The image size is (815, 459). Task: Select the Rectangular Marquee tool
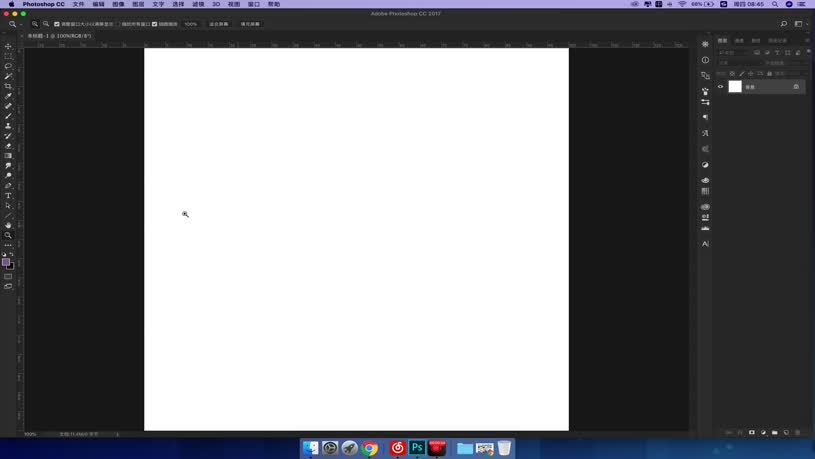point(8,56)
